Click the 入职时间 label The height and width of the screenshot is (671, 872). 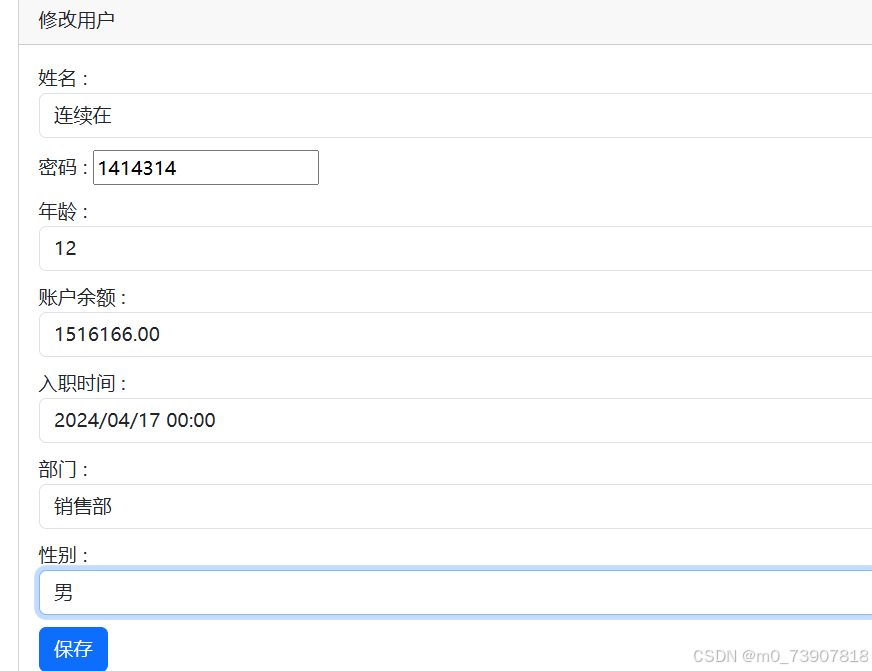pos(82,383)
